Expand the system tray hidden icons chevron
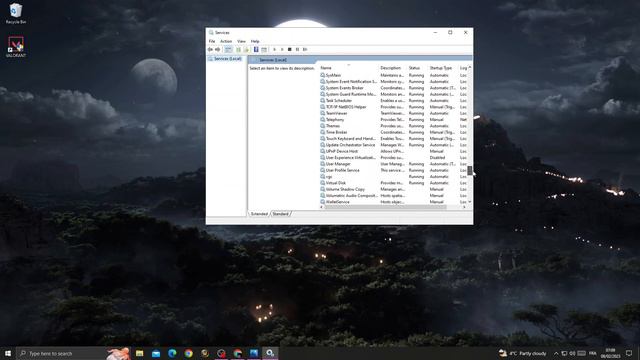This screenshot has height=360, width=640. 556,353
